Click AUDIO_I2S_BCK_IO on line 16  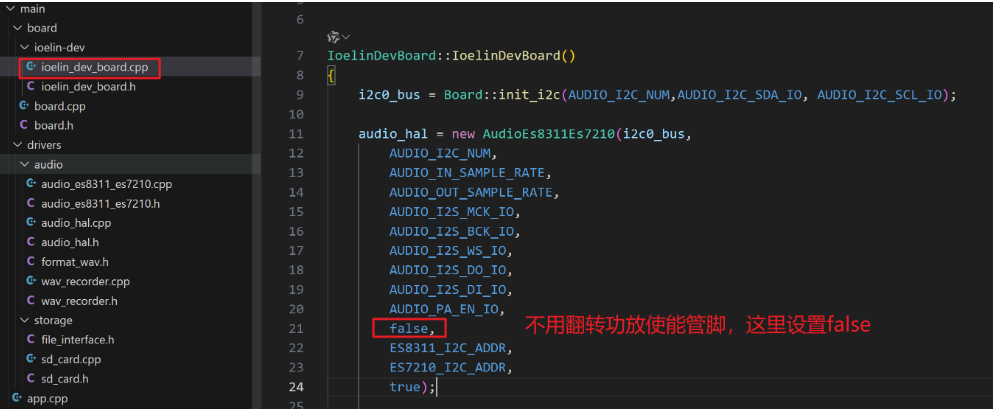(x=452, y=232)
